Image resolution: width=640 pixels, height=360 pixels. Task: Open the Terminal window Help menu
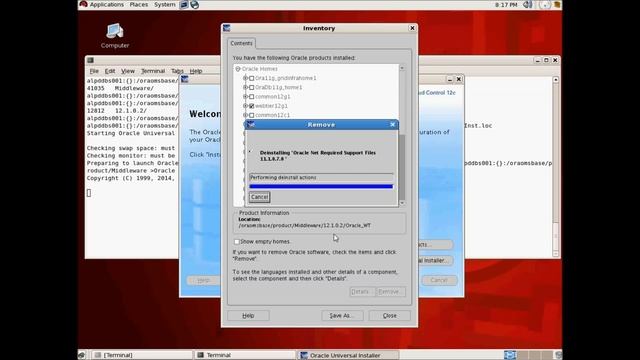pyautogui.click(x=196, y=71)
